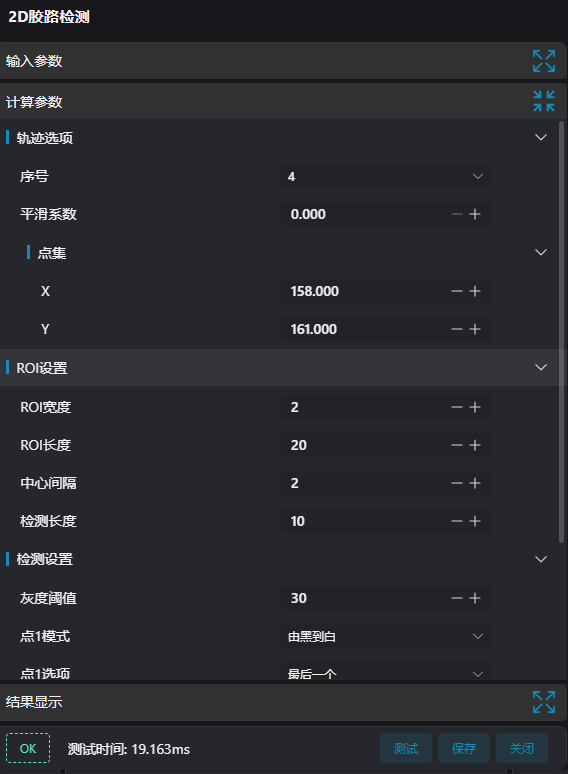Collapse the 轨迹选项 section chevron
This screenshot has height=774, width=568.
point(541,137)
